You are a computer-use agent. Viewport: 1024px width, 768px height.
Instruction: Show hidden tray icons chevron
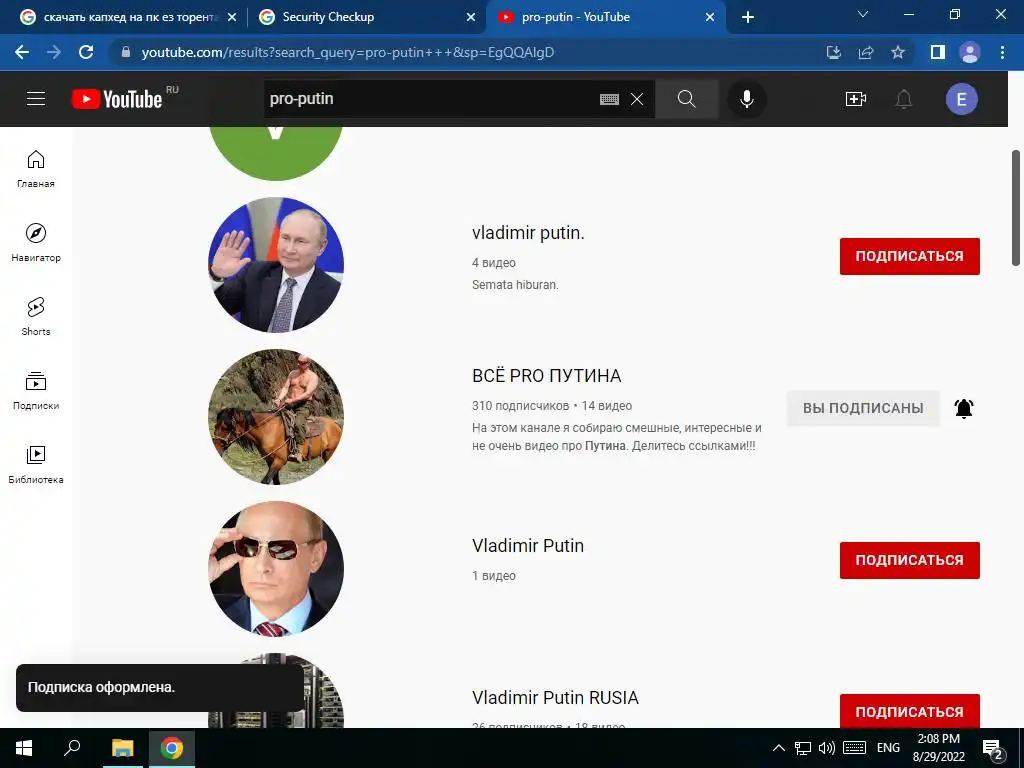click(x=778, y=748)
